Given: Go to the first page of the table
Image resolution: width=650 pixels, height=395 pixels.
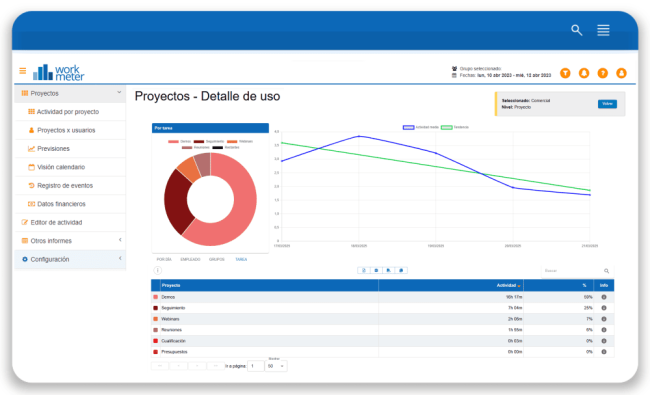Looking at the screenshot, I should 160,366.
